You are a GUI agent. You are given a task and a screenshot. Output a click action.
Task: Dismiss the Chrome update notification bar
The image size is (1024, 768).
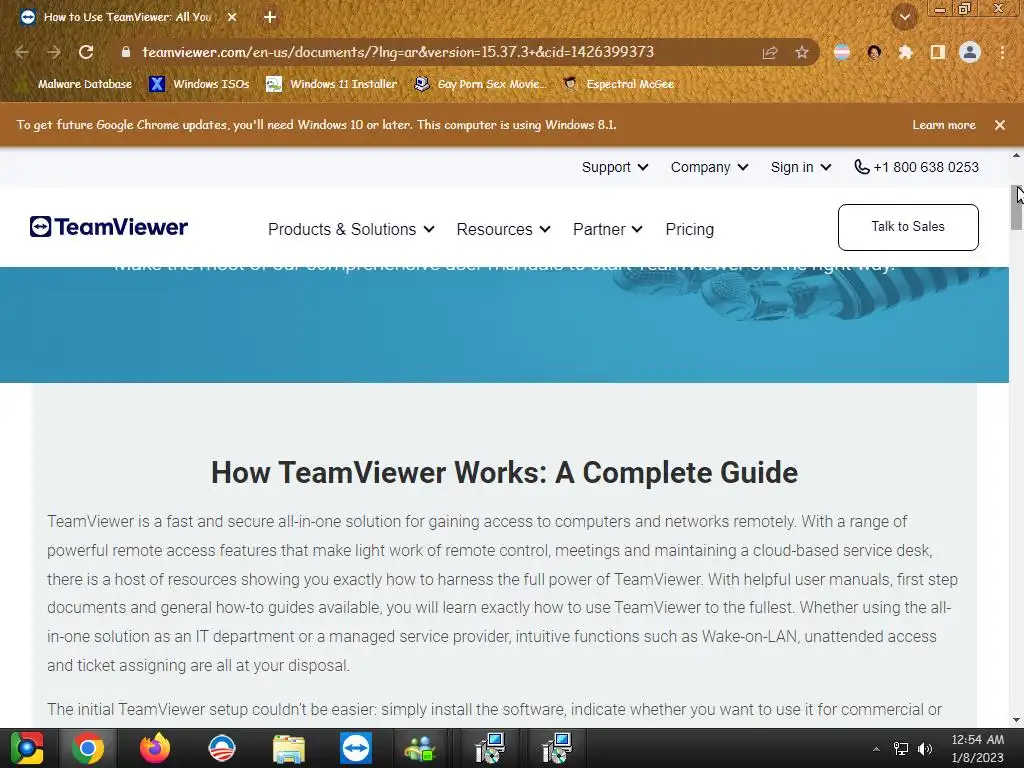1000,125
